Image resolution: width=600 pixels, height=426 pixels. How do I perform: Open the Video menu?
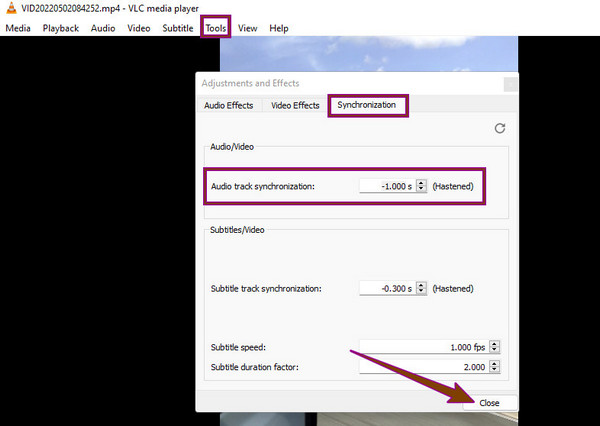(x=139, y=28)
